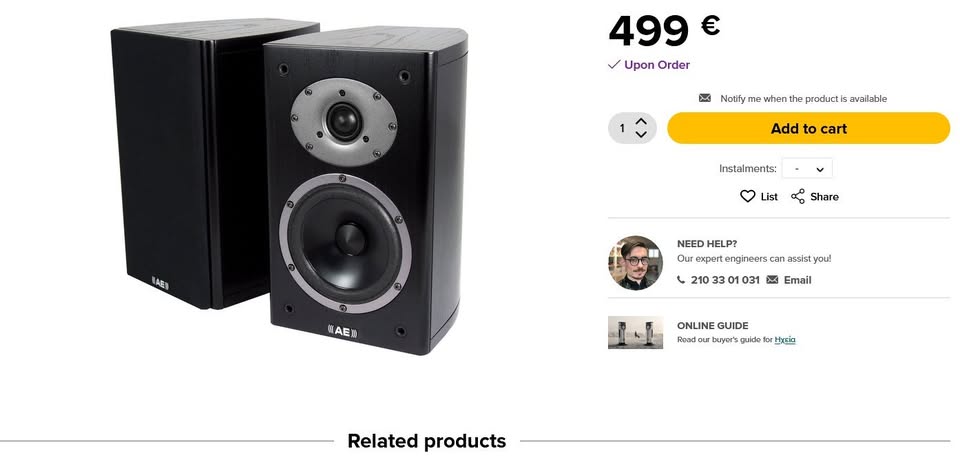Open the Instalments dropdown
Image resolution: width=960 pixels, height=462 pixels.
pyautogui.click(x=807, y=169)
